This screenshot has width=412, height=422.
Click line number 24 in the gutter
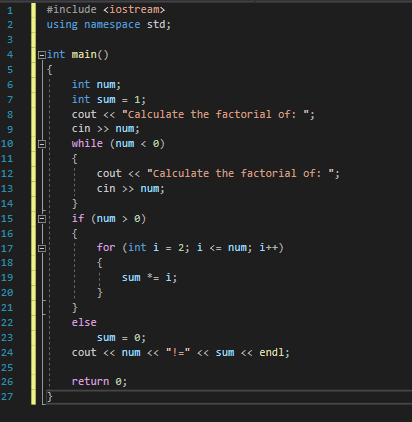point(7,353)
